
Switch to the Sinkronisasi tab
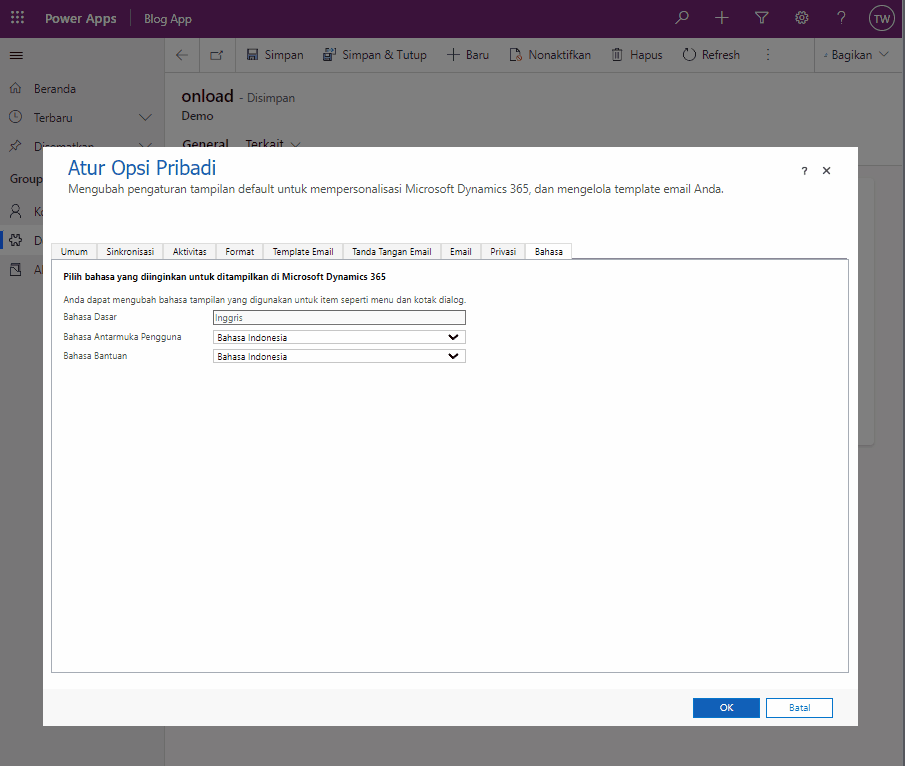point(130,252)
